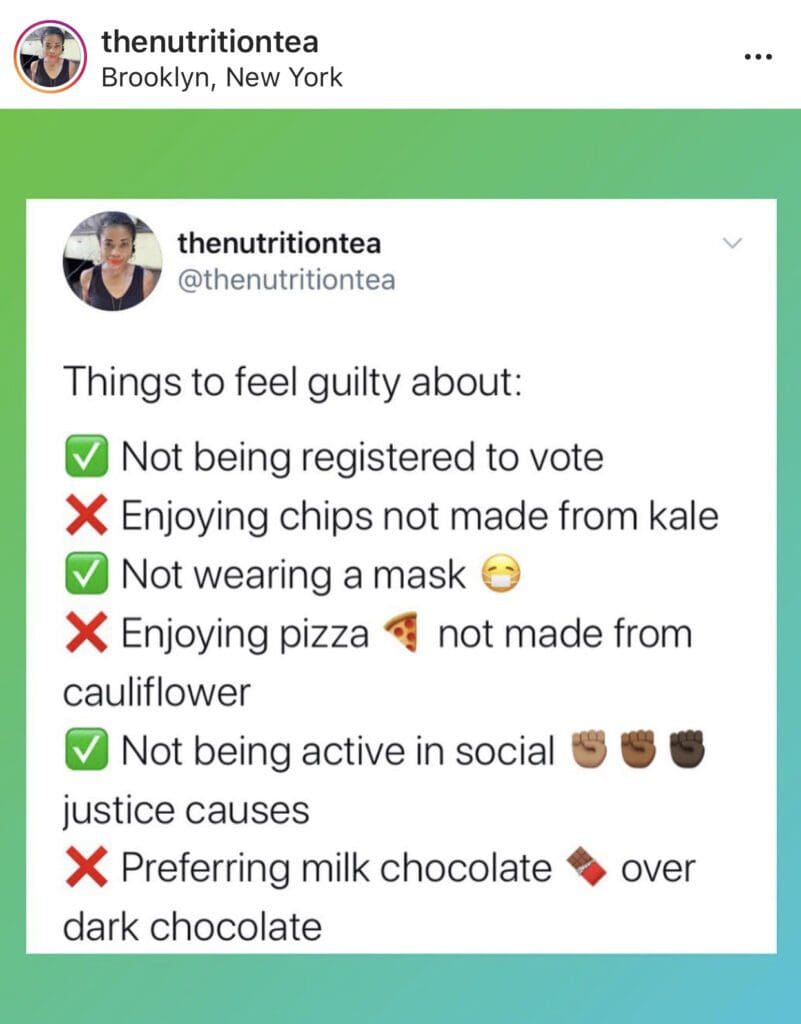Click green checkmark next to registered to vote
The width and height of the screenshot is (801, 1024).
point(86,456)
